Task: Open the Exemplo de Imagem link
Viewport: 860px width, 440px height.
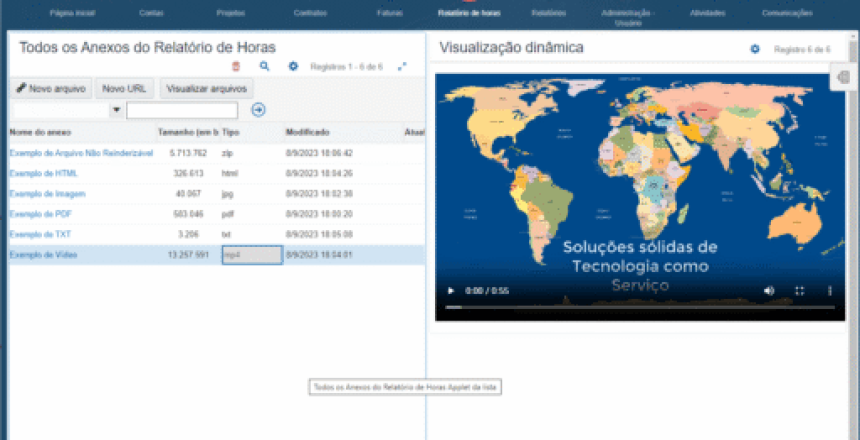Action: coord(48,194)
